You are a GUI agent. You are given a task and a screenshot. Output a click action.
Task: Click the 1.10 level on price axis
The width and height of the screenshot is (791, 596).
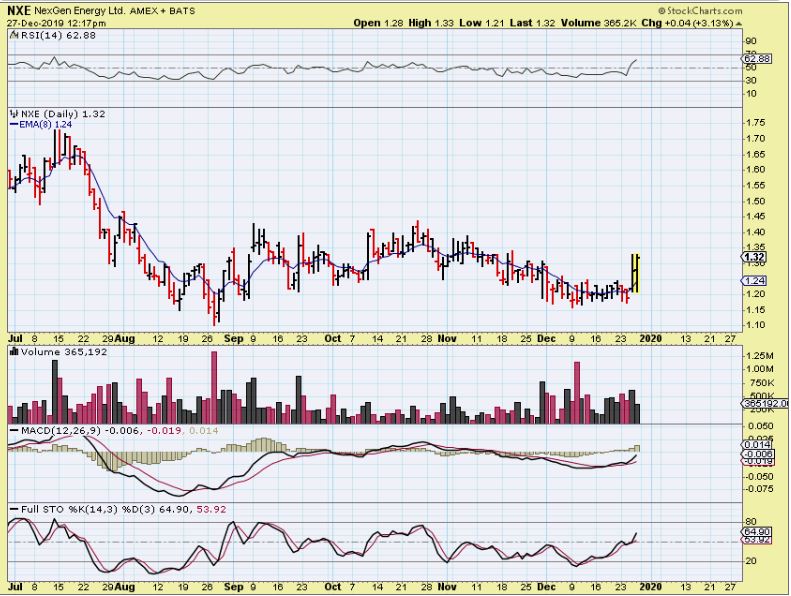[756, 325]
